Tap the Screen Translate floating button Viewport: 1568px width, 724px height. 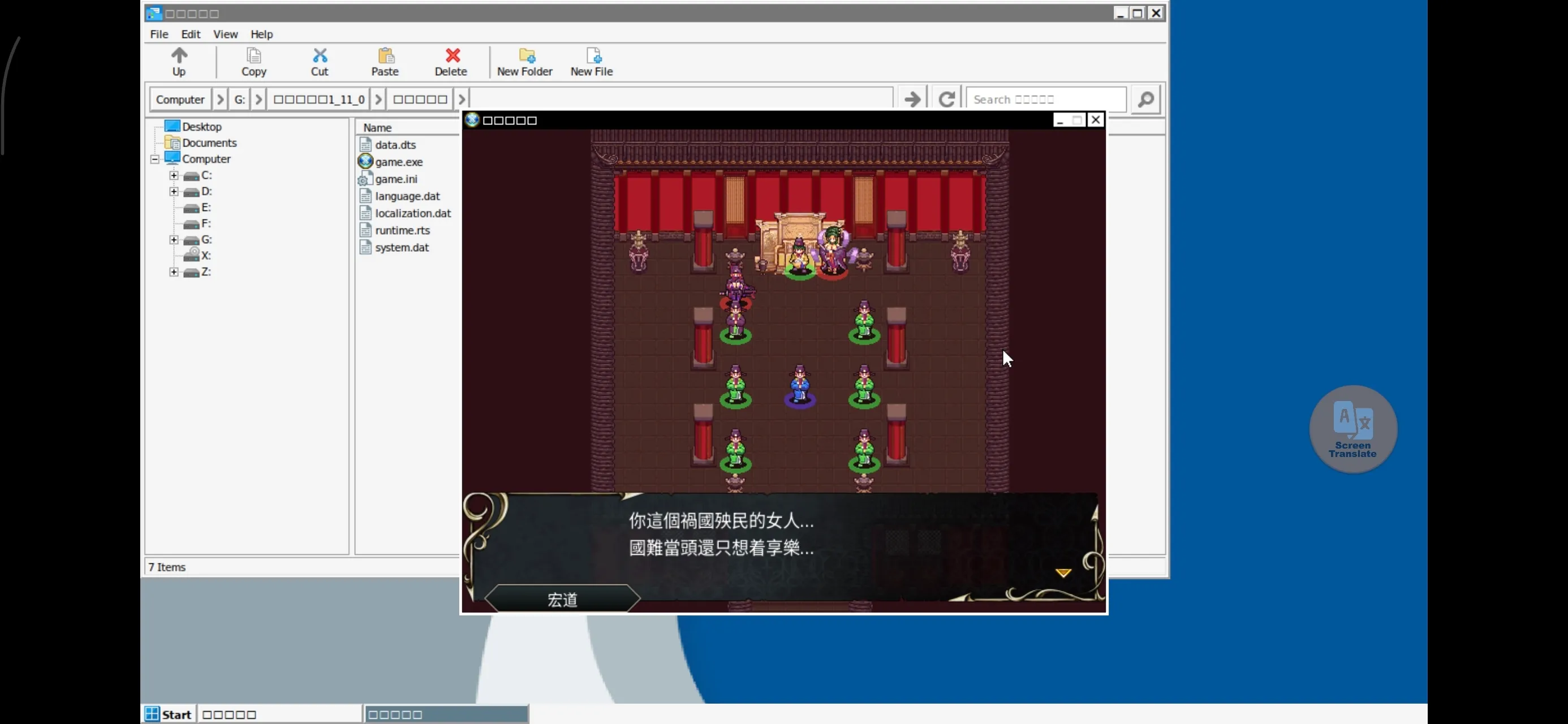(1352, 429)
